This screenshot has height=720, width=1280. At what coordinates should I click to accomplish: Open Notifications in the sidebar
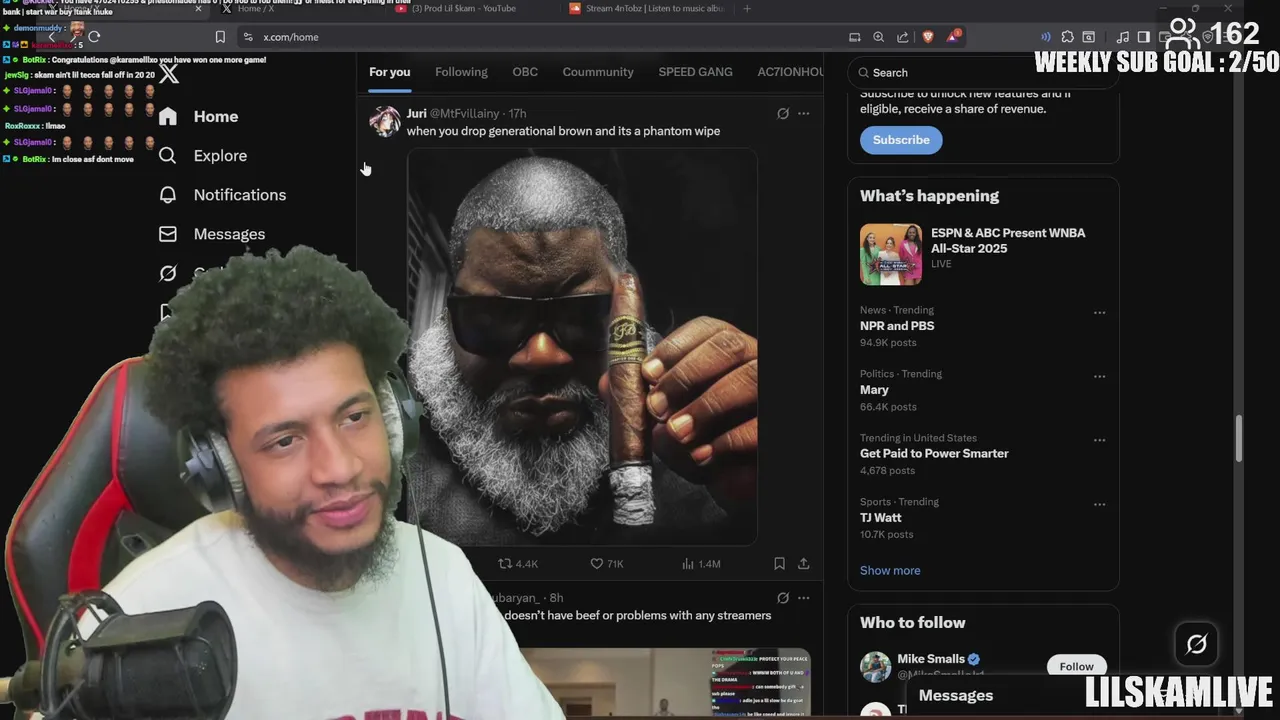(x=239, y=194)
